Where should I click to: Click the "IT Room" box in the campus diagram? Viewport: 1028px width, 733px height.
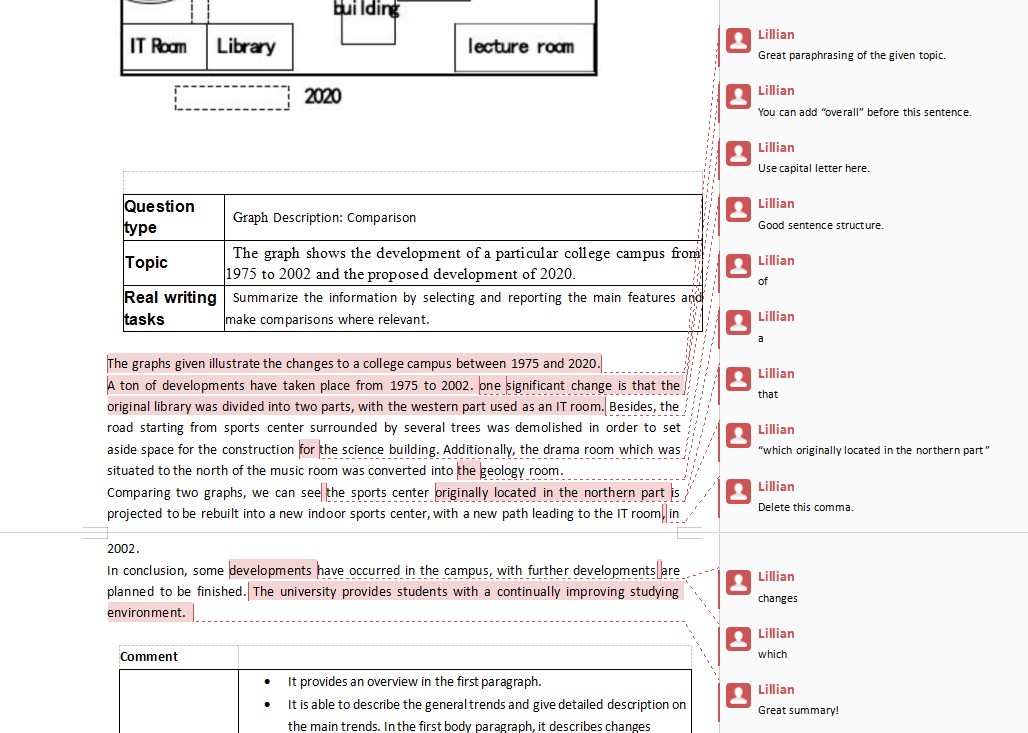point(164,47)
